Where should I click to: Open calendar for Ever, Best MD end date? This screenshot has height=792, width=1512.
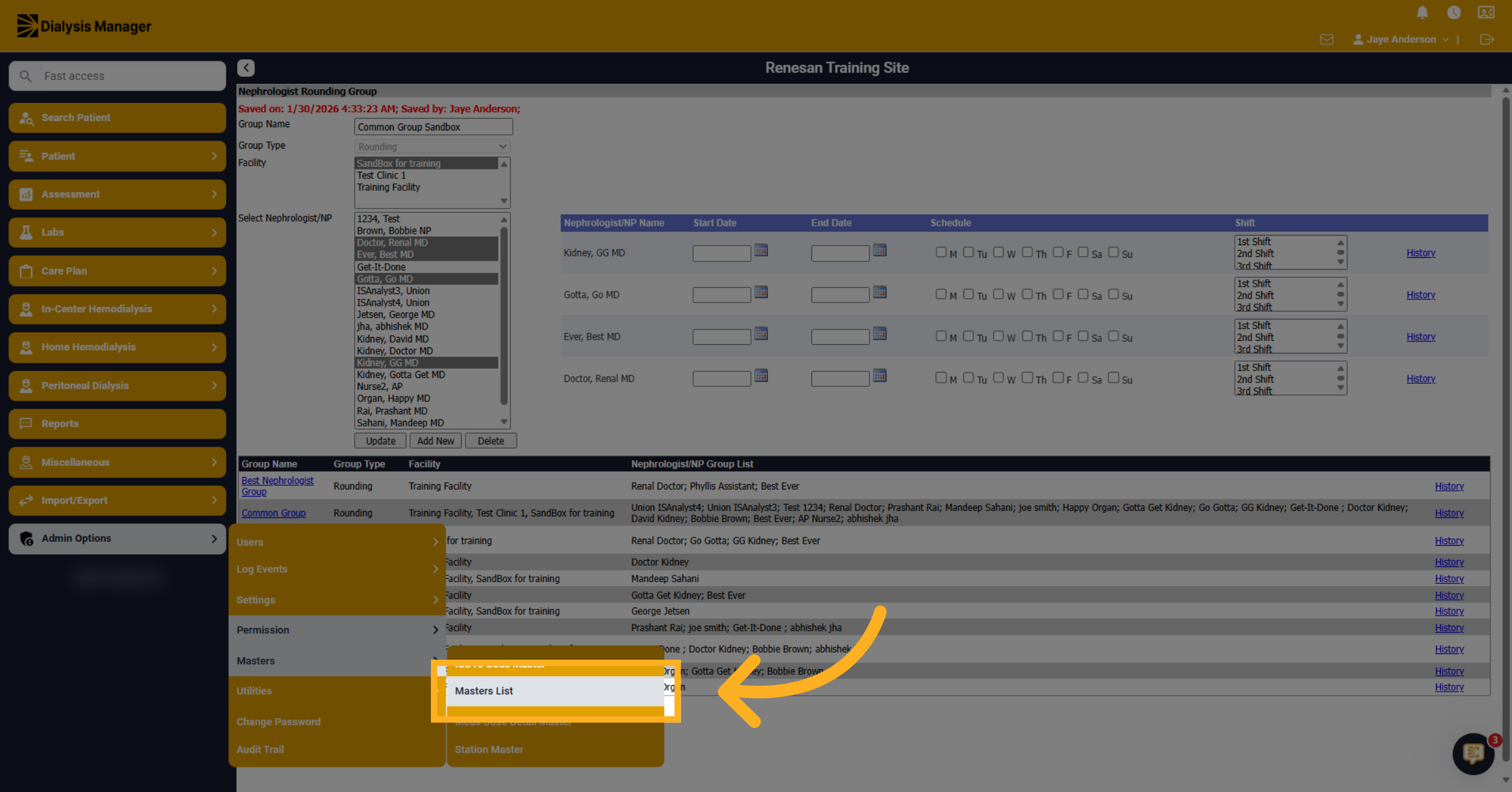(879, 334)
